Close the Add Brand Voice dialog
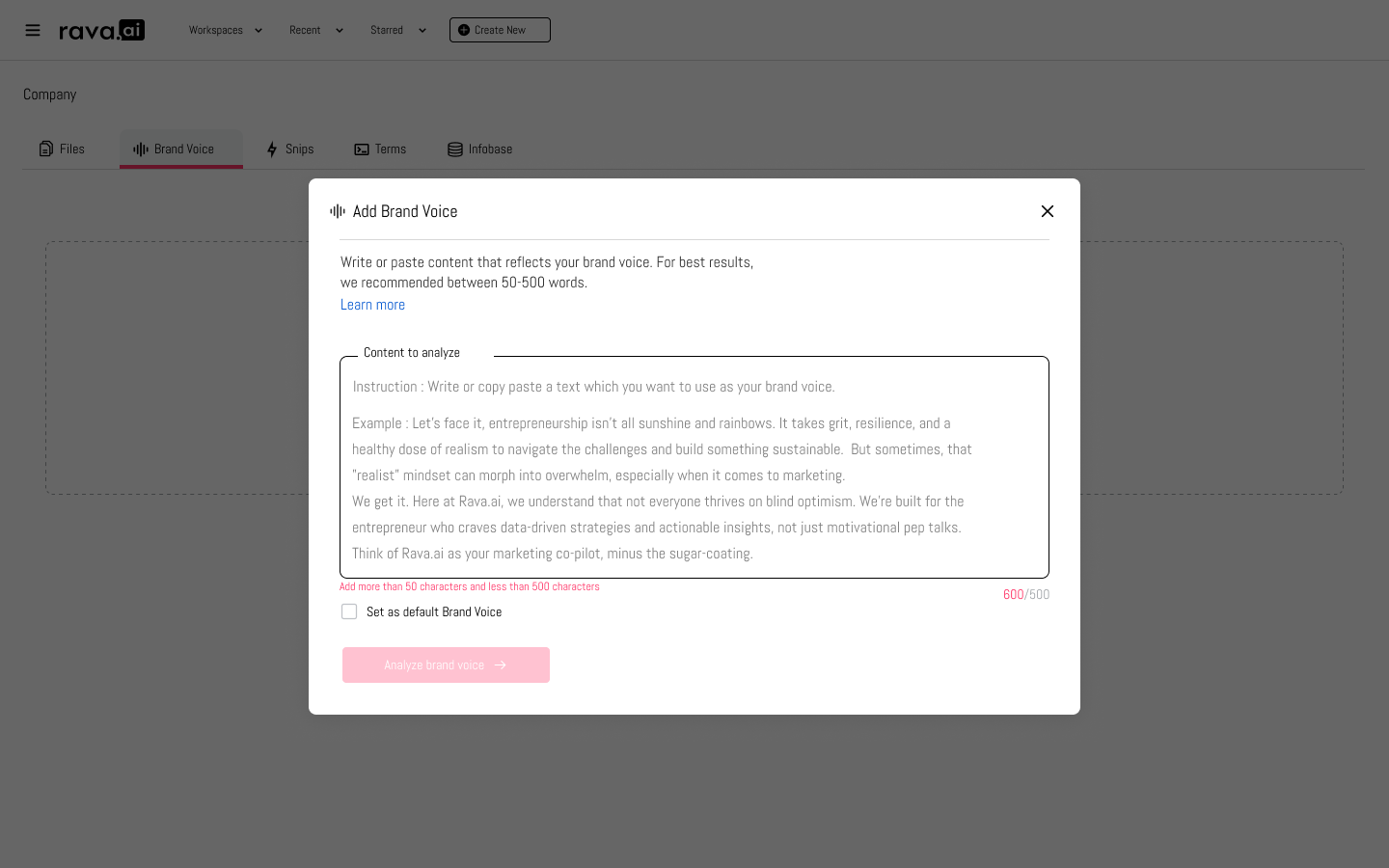The height and width of the screenshot is (868, 1389). pyautogui.click(x=1048, y=211)
